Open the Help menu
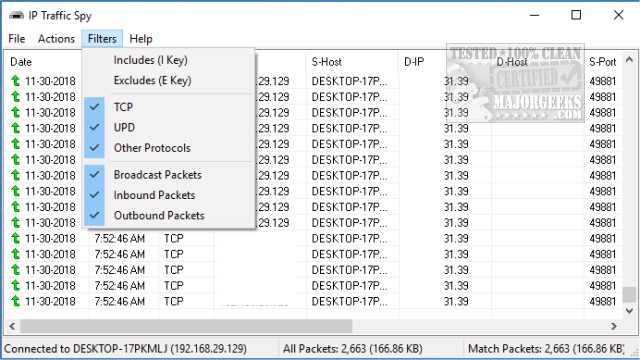The width and height of the screenshot is (640, 360). (141, 39)
